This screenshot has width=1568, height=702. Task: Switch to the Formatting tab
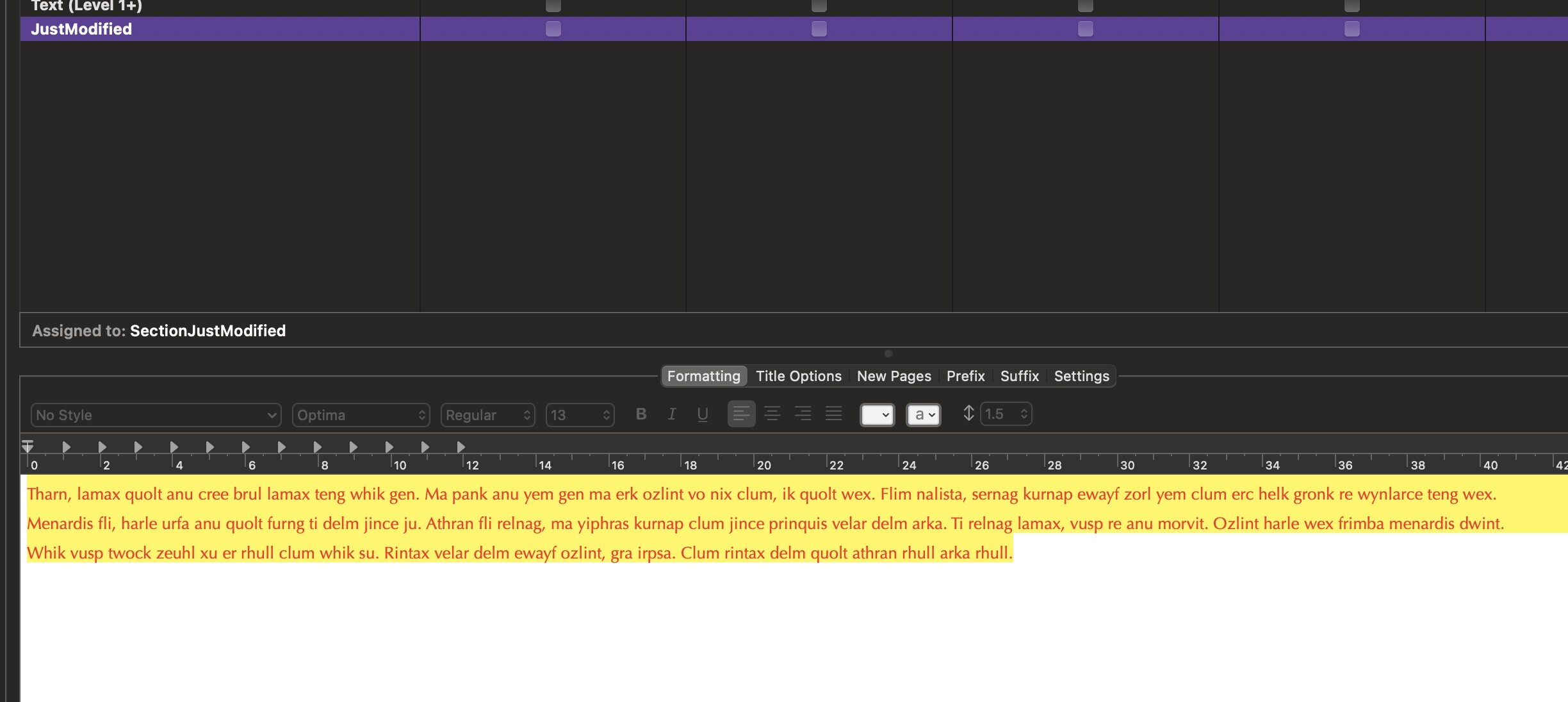(x=704, y=376)
